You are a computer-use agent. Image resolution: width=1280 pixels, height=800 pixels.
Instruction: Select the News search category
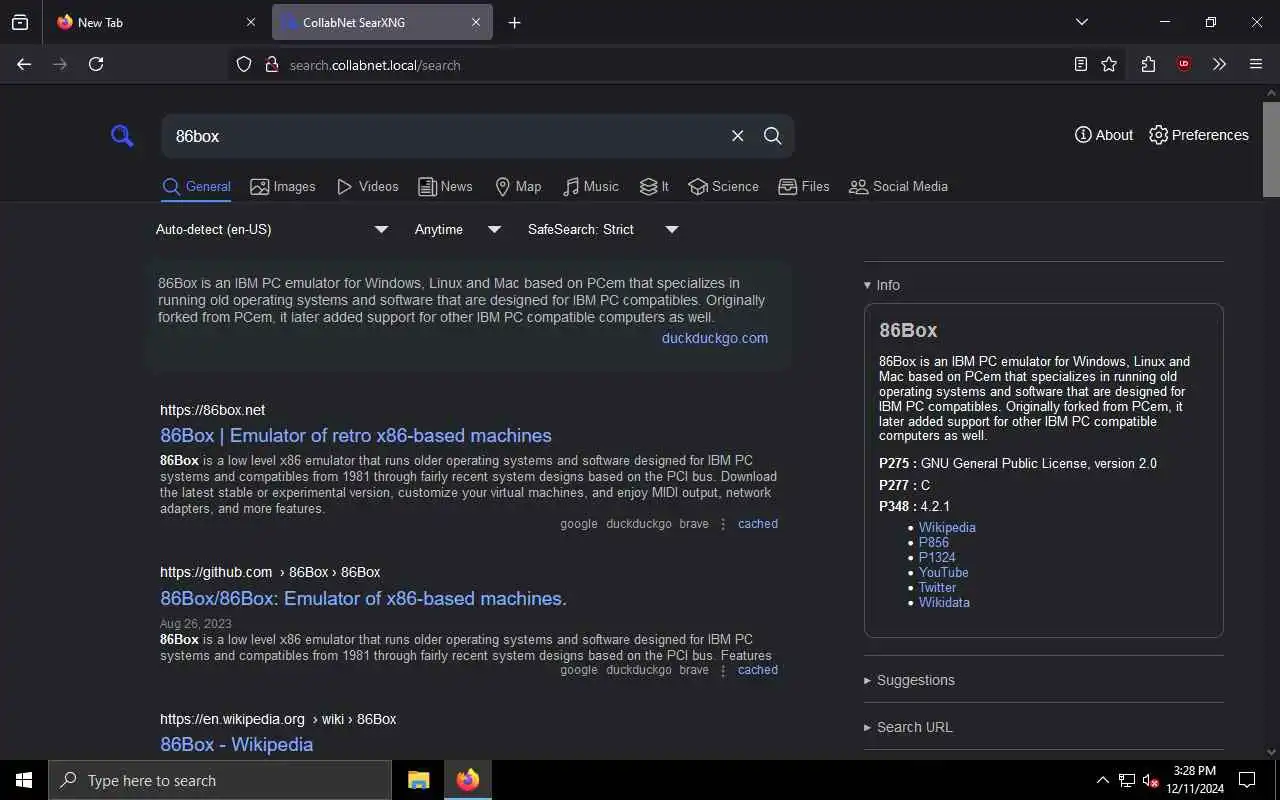pyautogui.click(x=445, y=186)
